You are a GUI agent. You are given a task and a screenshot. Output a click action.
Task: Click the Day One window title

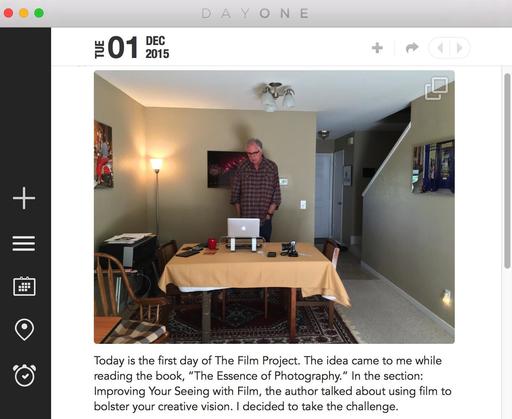pos(255,14)
